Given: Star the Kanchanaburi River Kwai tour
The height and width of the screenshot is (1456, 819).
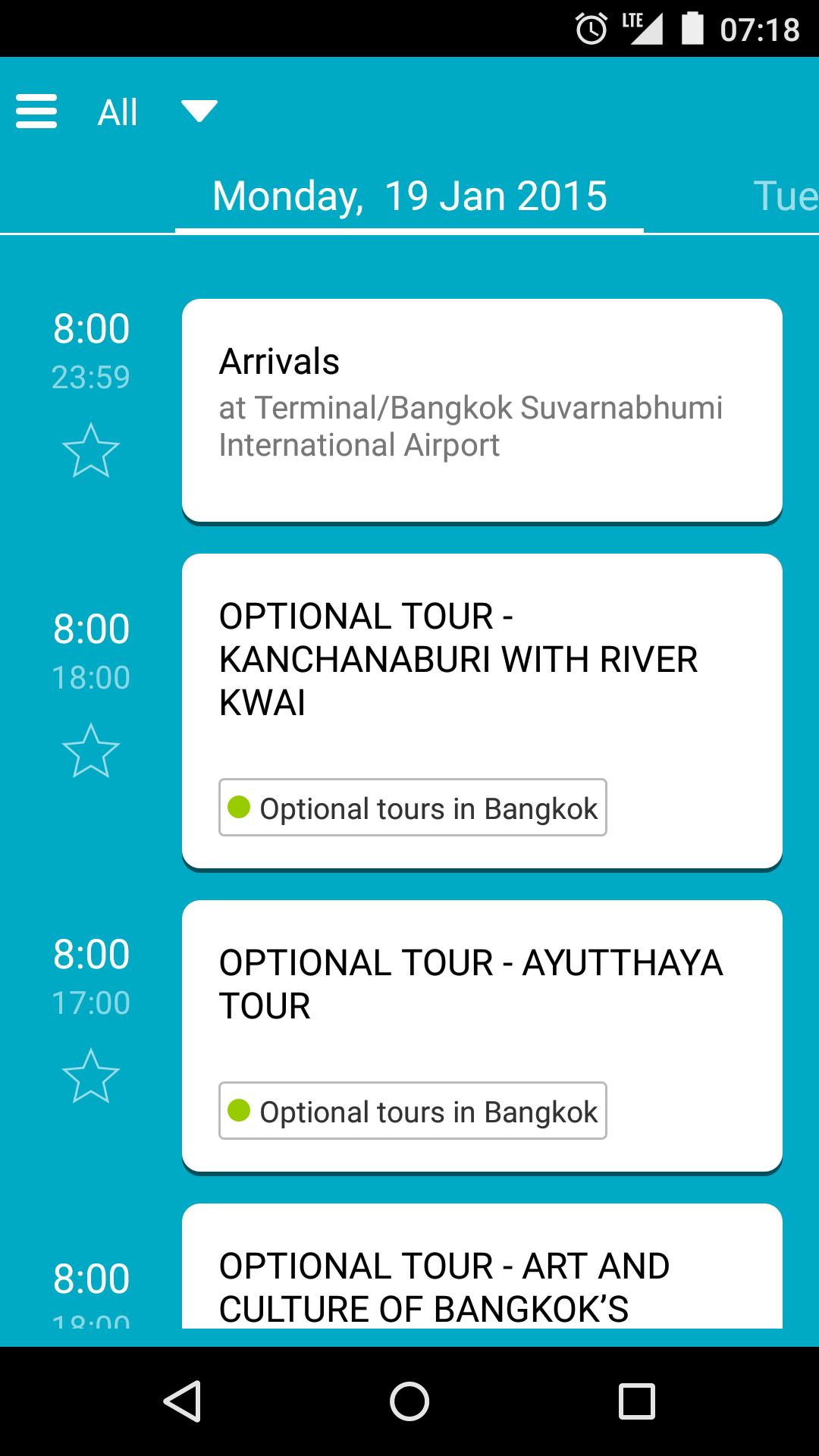Looking at the screenshot, I should (91, 751).
